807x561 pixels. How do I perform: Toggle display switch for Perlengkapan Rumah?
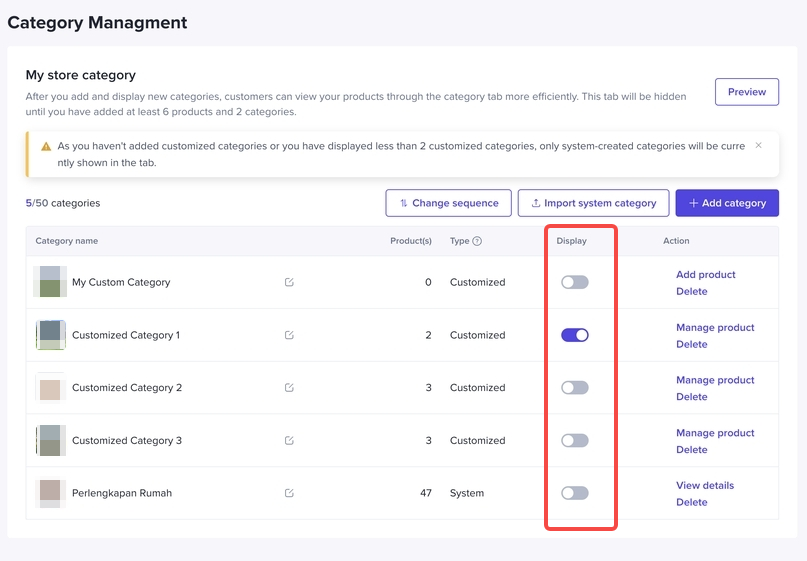[574, 493]
